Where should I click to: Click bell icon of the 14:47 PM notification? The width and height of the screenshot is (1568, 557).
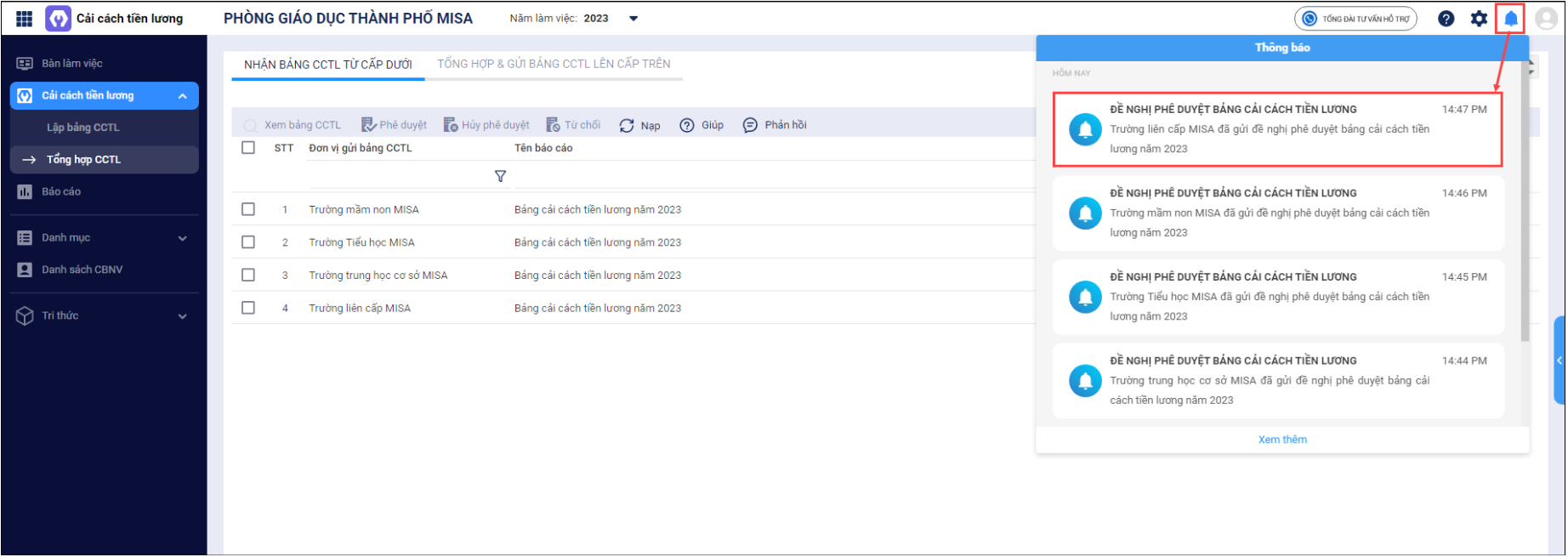coord(1085,129)
